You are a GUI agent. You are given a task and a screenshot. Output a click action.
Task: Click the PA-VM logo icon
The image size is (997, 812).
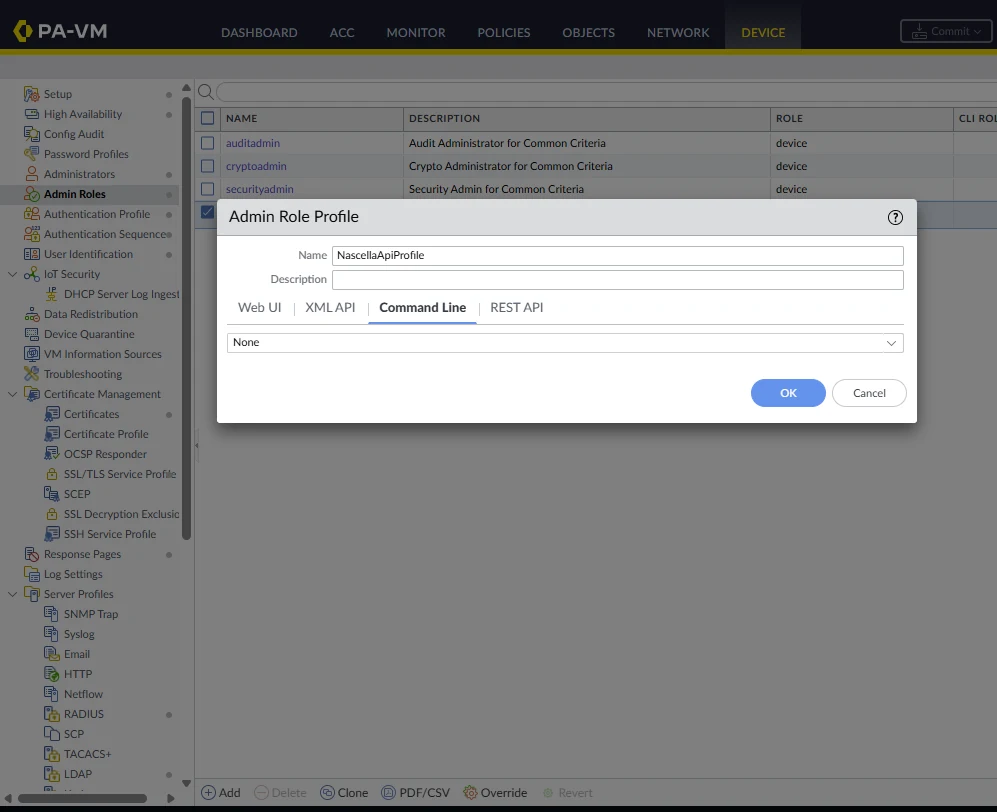pos(23,31)
